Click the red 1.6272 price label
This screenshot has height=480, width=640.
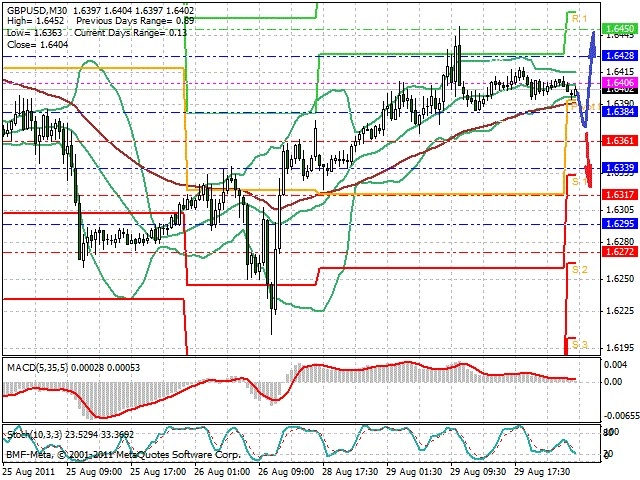point(620,252)
